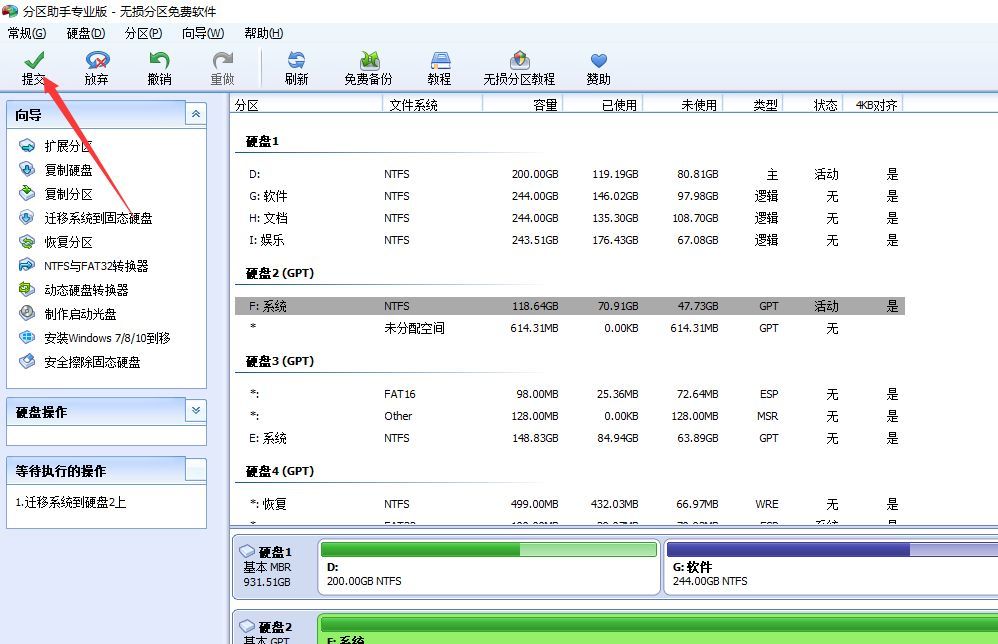
Task: Select the Other MSR 128.00MB row
Action: click(x=570, y=416)
